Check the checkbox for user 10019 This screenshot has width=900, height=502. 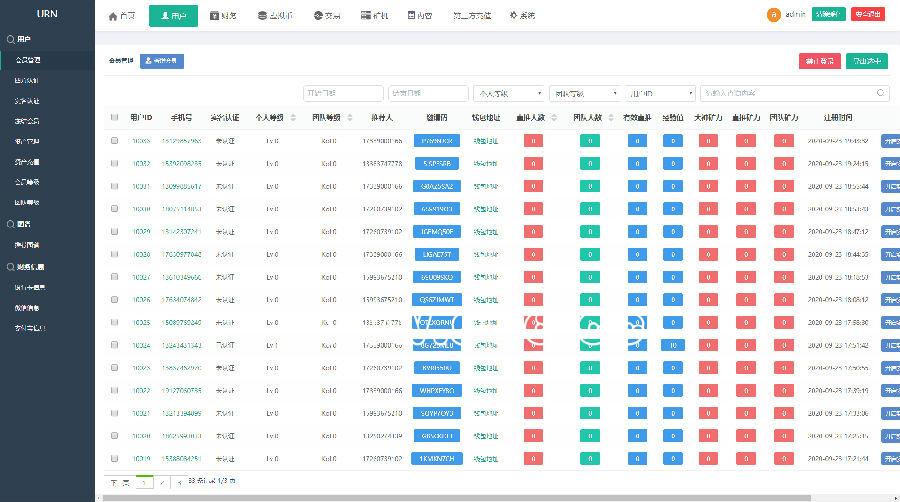point(114,458)
